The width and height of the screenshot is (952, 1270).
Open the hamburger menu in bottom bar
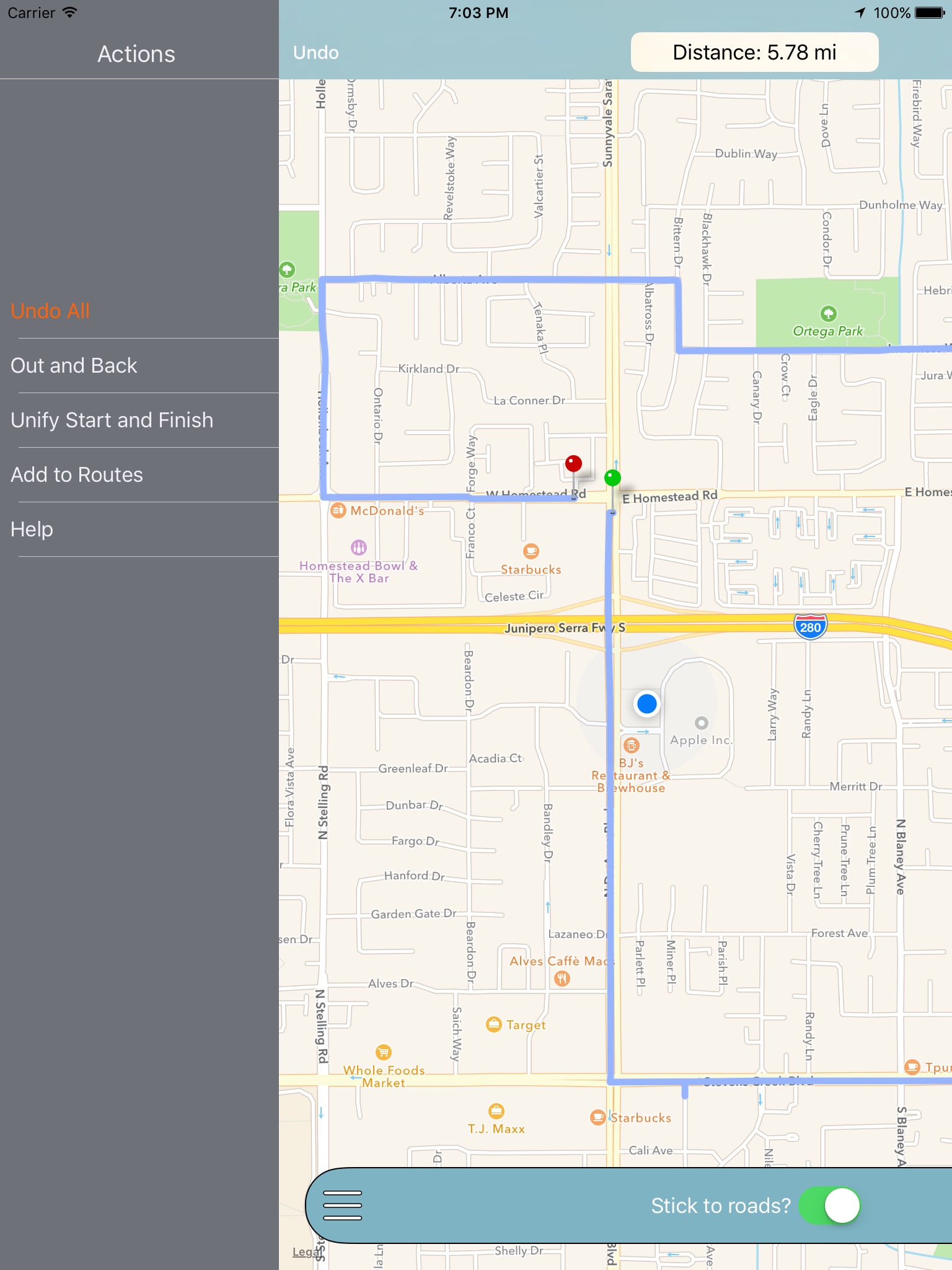(x=342, y=1205)
